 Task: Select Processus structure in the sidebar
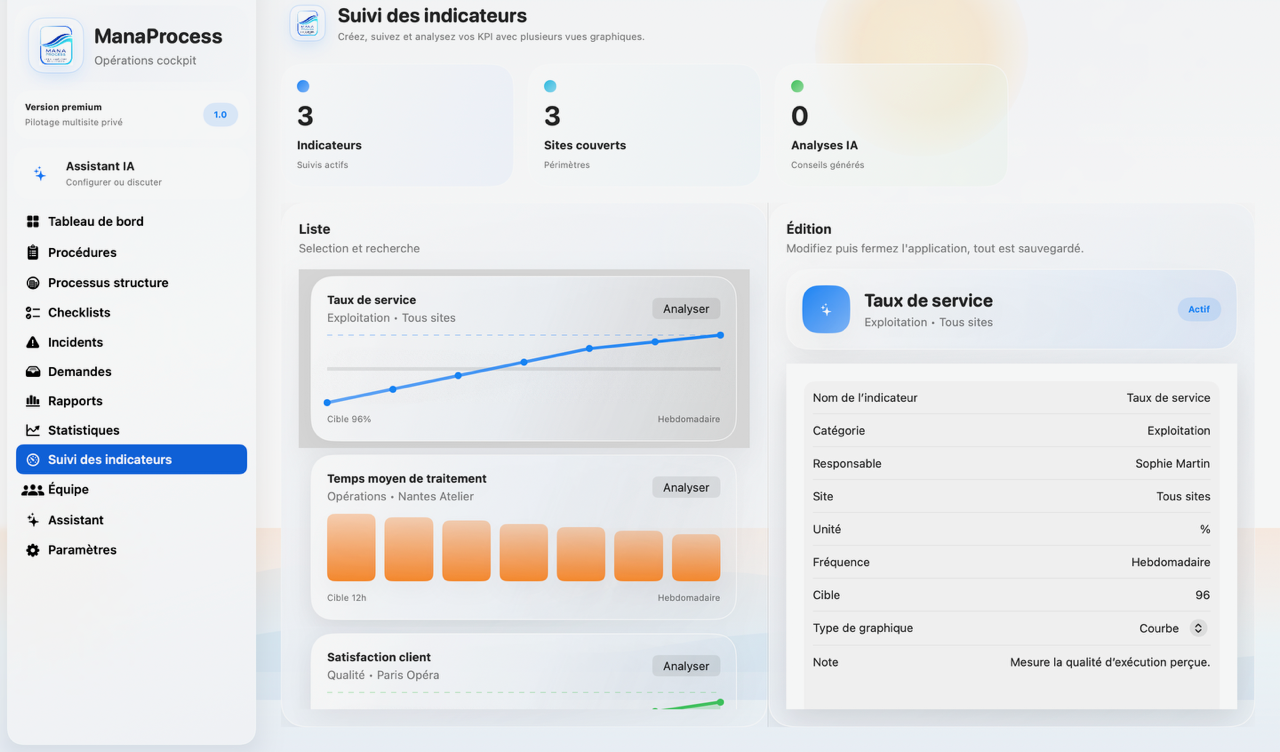108,283
